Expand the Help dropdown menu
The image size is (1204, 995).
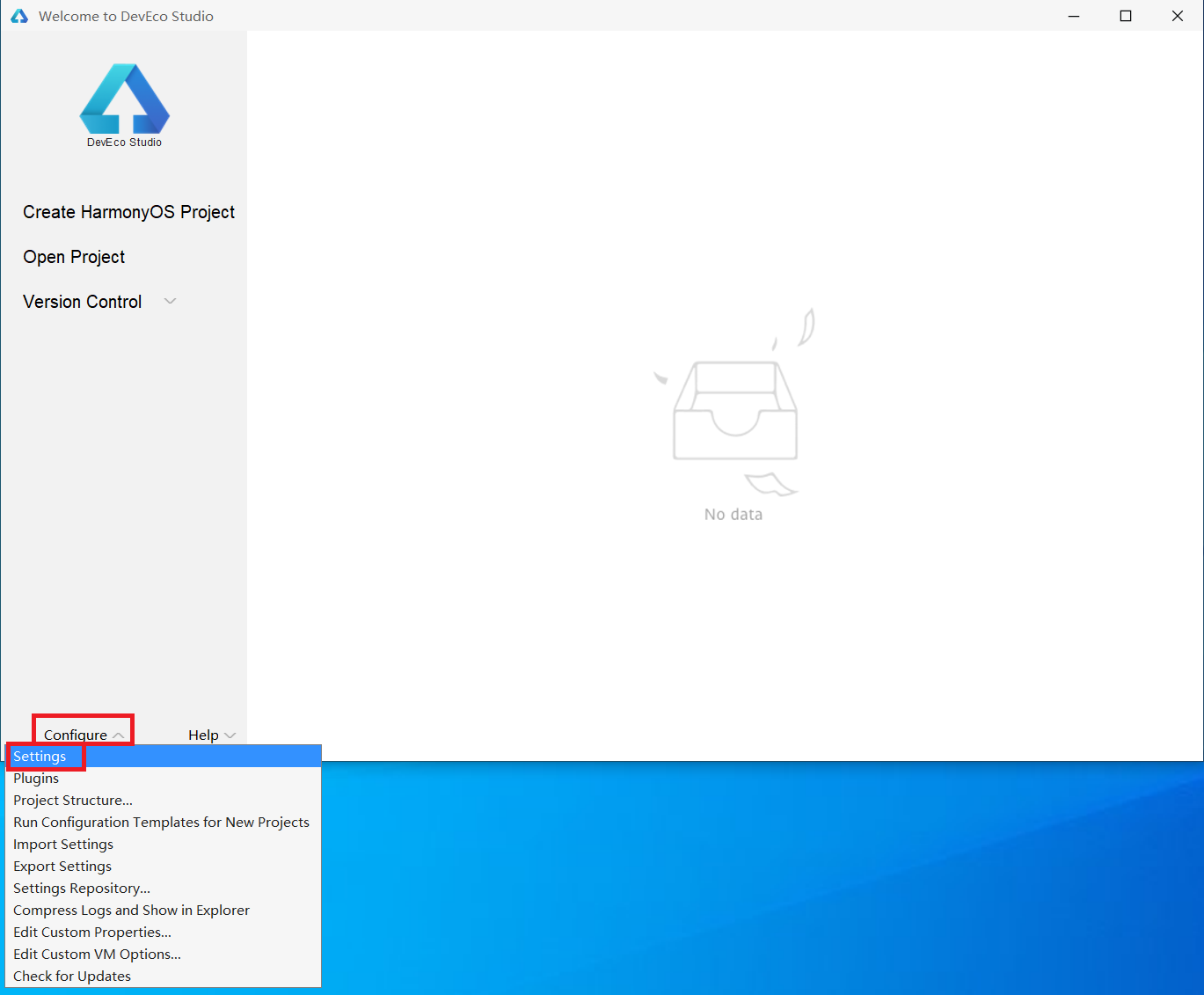tap(212, 735)
